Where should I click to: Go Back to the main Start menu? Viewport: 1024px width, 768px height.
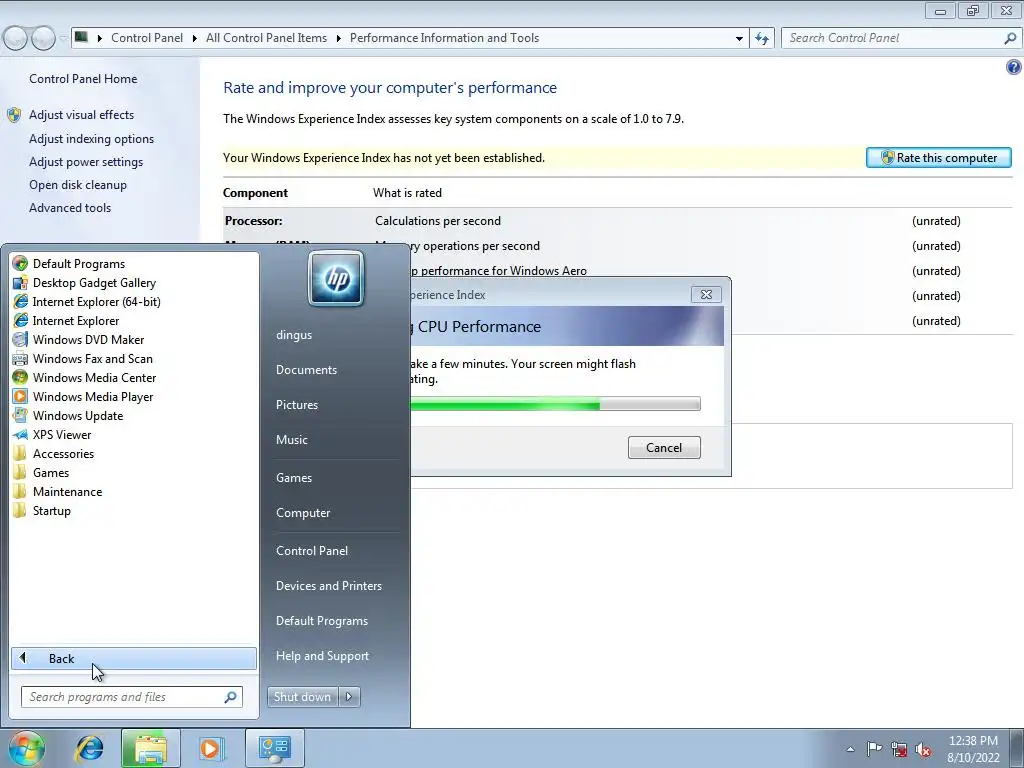134,658
